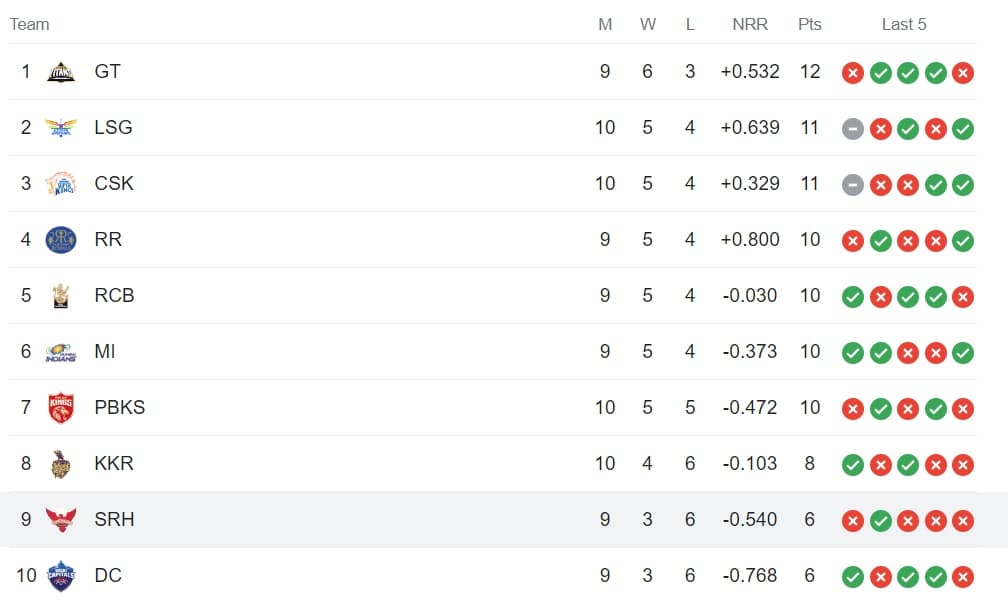Click the Pts column header
Viewport: 1008px width, 603px height.
tap(810, 24)
